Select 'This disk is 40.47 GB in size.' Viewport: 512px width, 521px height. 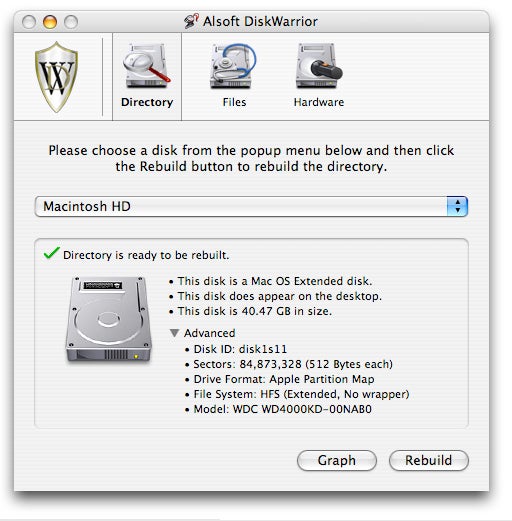[x=255, y=311]
